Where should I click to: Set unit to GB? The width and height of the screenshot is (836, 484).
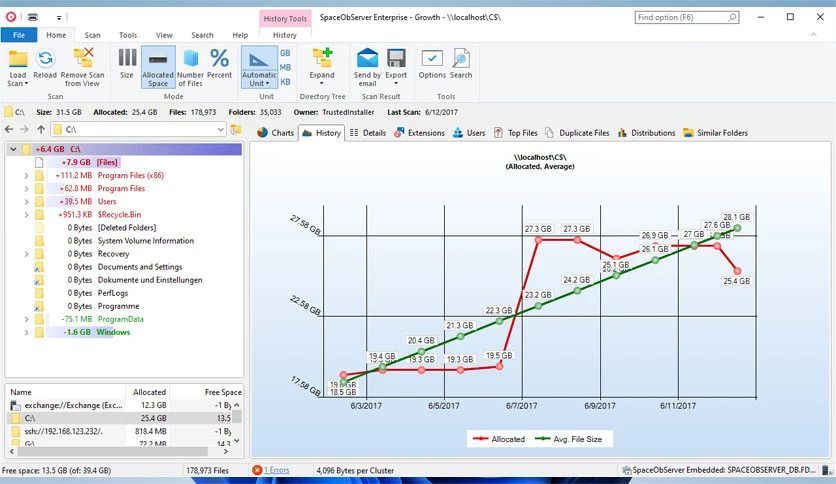pos(285,53)
